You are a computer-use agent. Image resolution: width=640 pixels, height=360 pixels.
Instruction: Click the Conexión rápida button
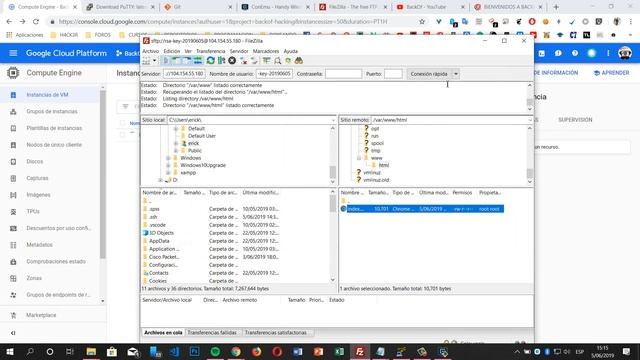pyautogui.click(x=429, y=74)
